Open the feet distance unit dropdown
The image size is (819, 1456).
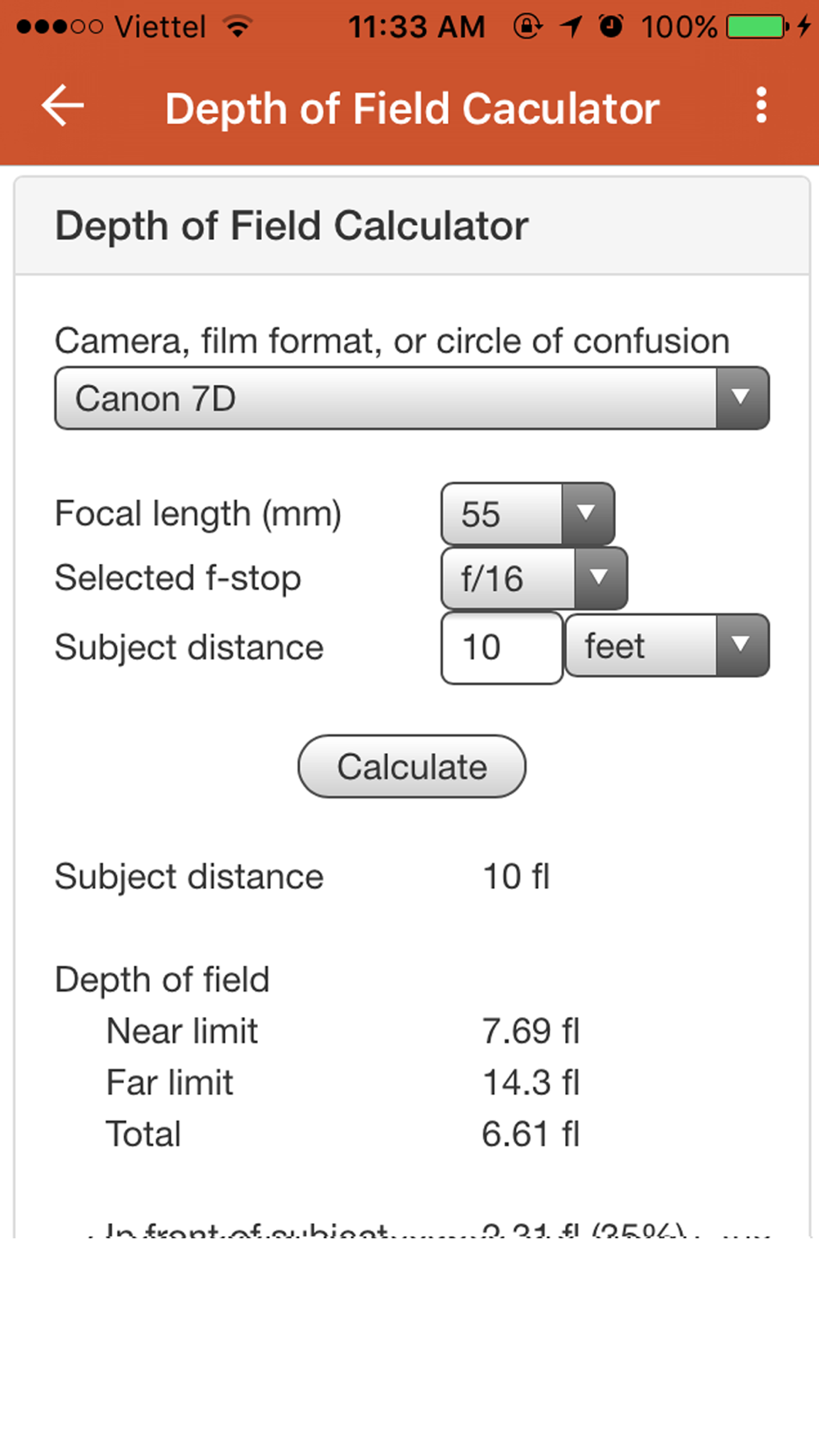pos(667,646)
